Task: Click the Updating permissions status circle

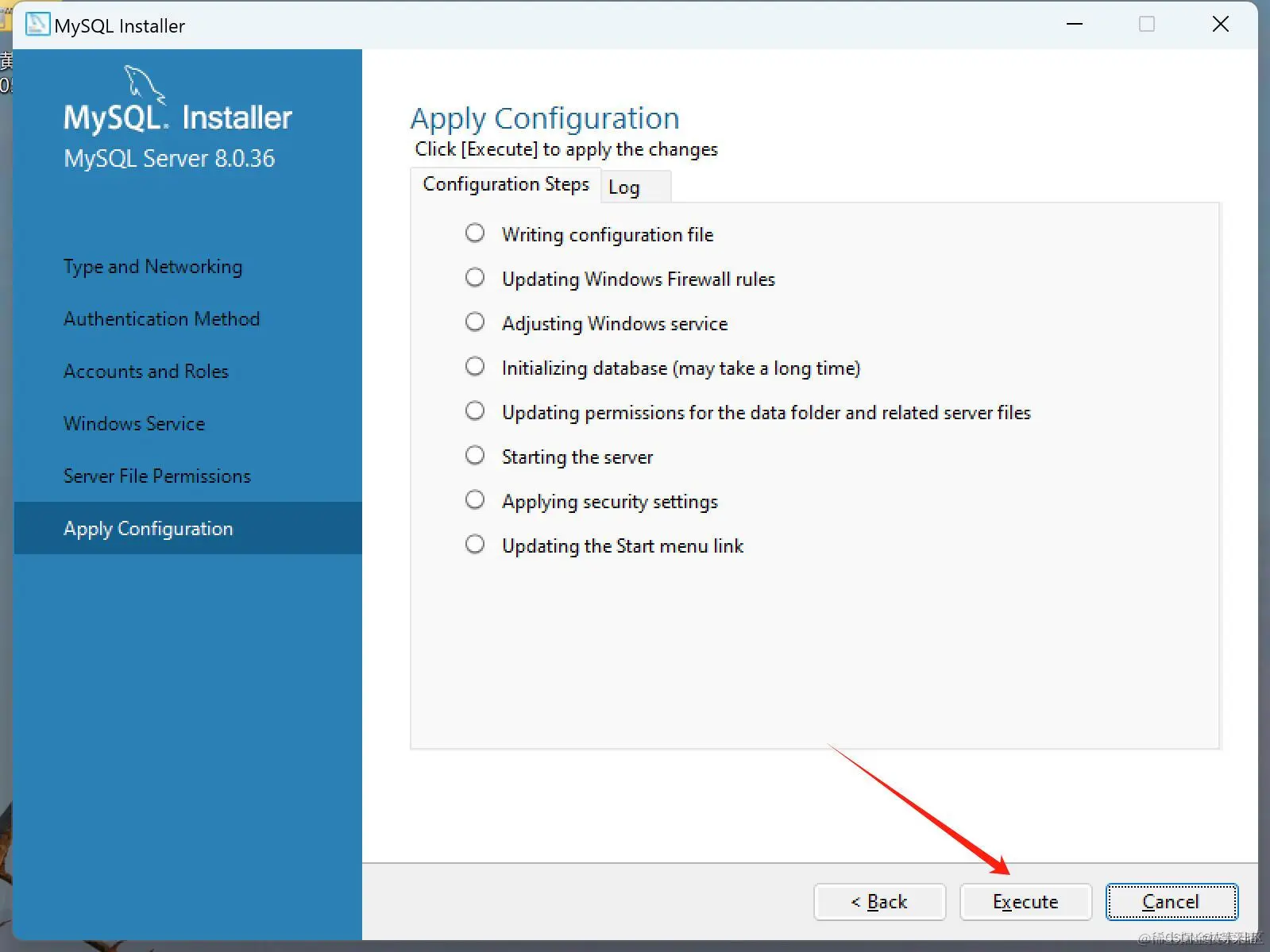Action: 475,410
